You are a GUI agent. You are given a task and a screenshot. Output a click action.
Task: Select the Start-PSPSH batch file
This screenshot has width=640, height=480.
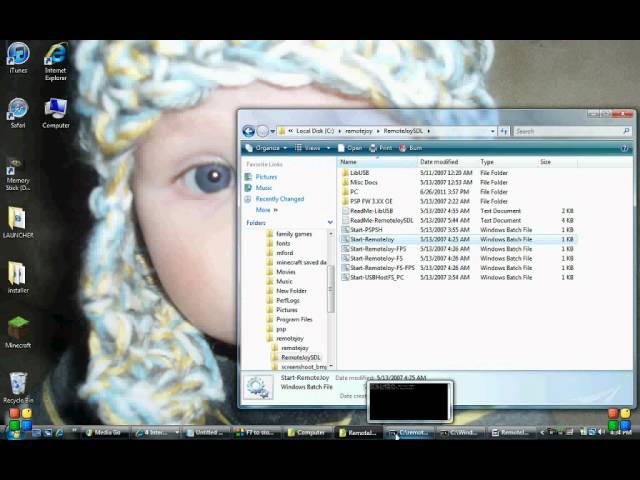pyautogui.click(x=362, y=230)
